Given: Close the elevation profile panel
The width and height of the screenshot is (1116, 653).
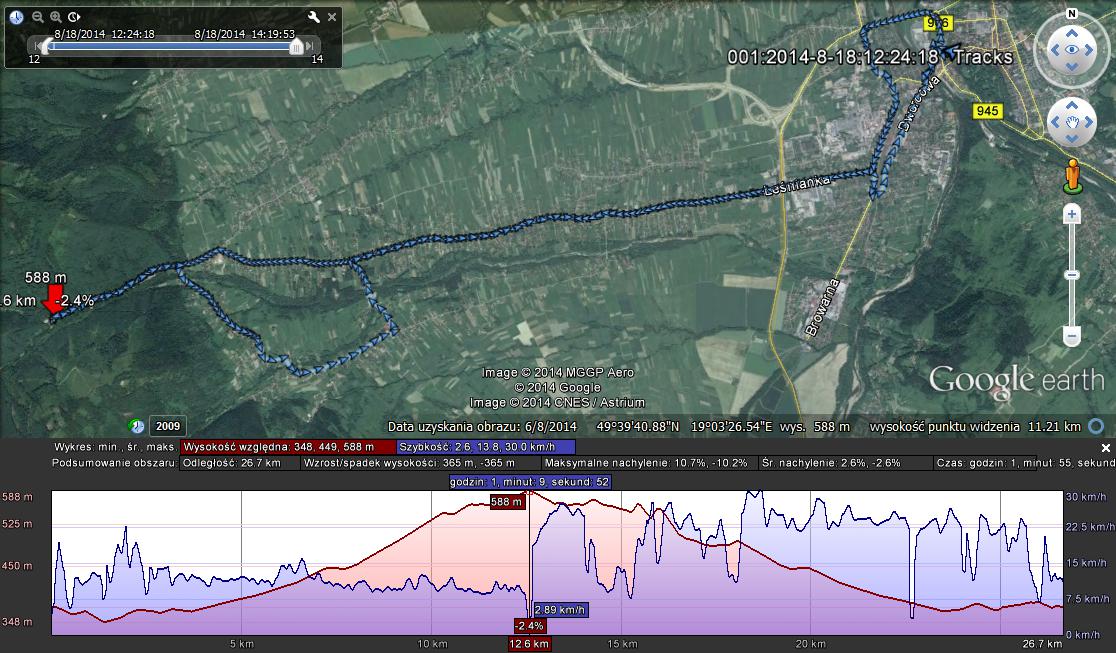Looking at the screenshot, I should click(1106, 447).
